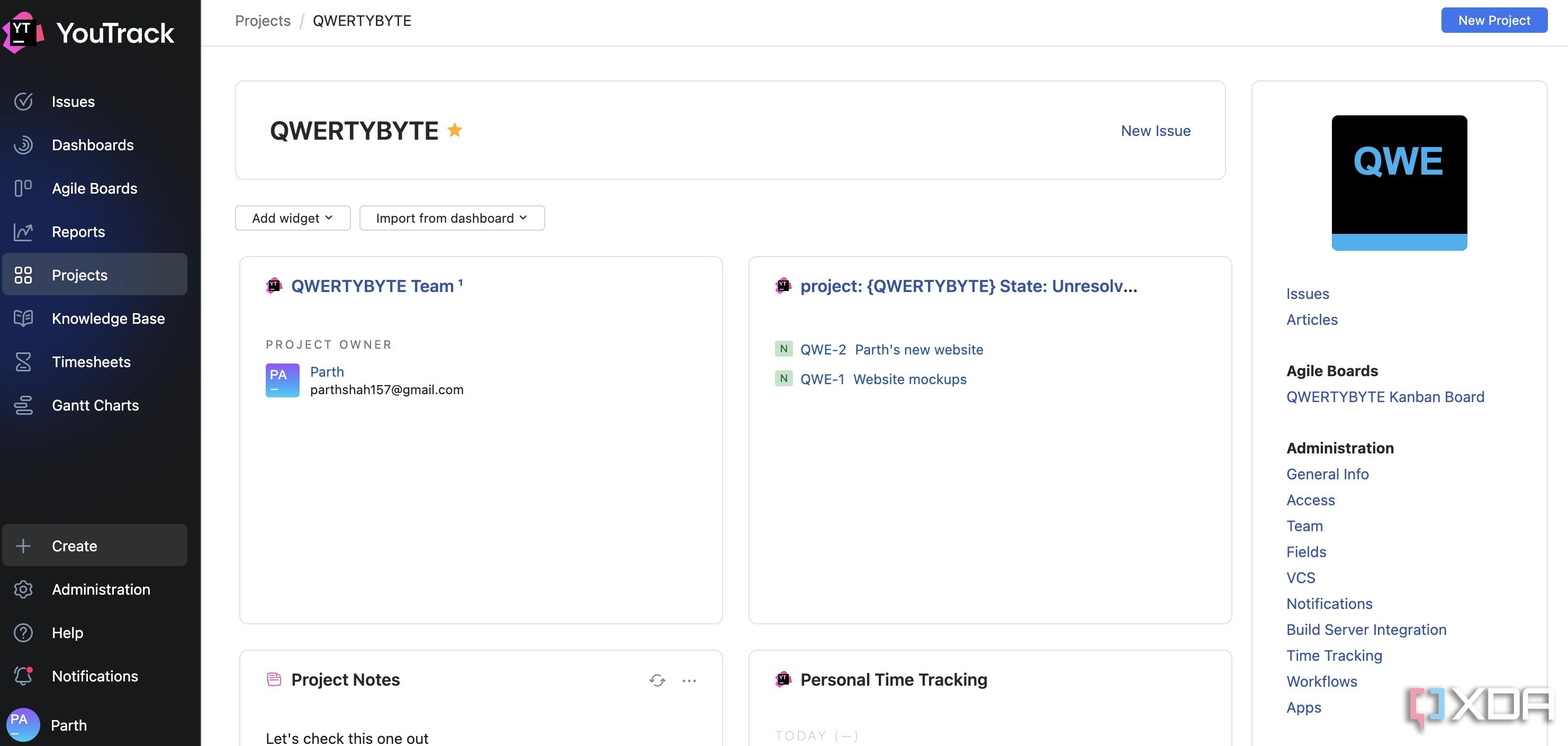The width and height of the screenshot is (1568, 746).
Task: Toggle the favorite star for QWERTYBYTE
Action: (x=455, y=130)
